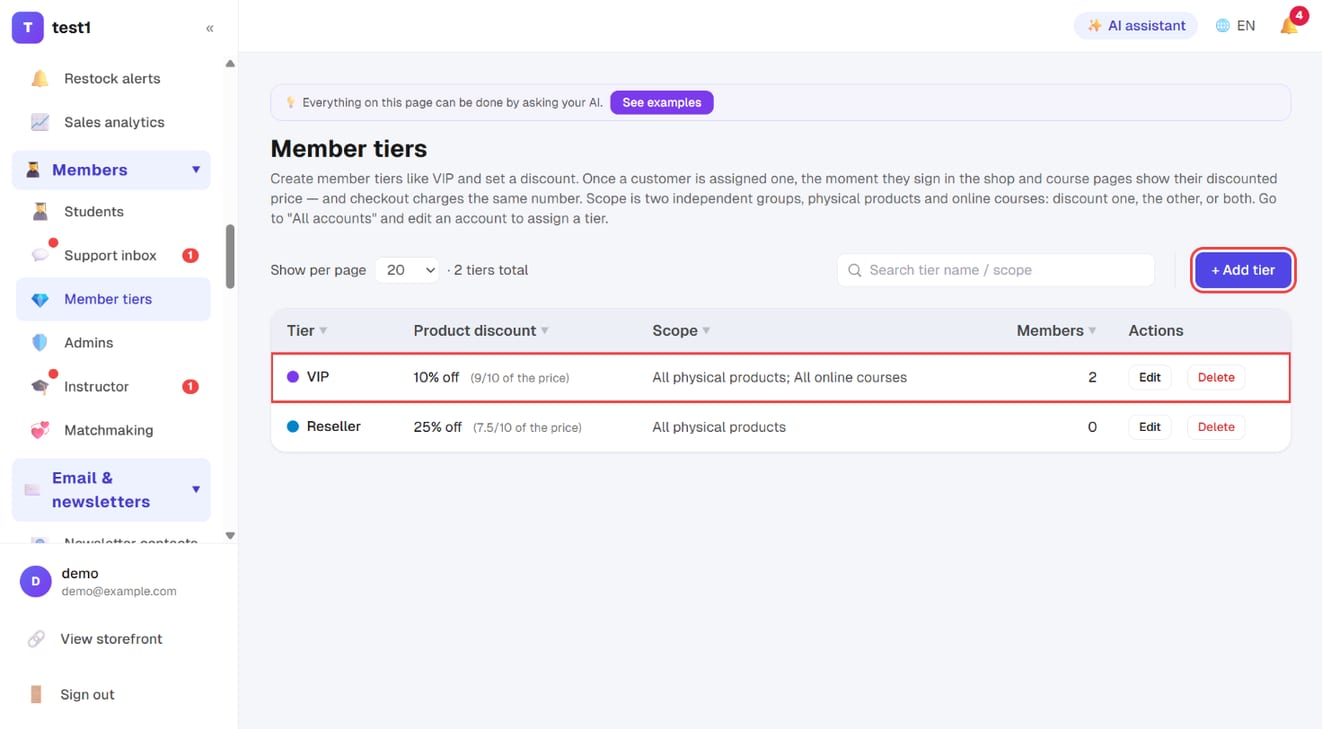This screenshot has height=729, width=1322.
Task: Open Sales analytics page
Action: (114, 123)
